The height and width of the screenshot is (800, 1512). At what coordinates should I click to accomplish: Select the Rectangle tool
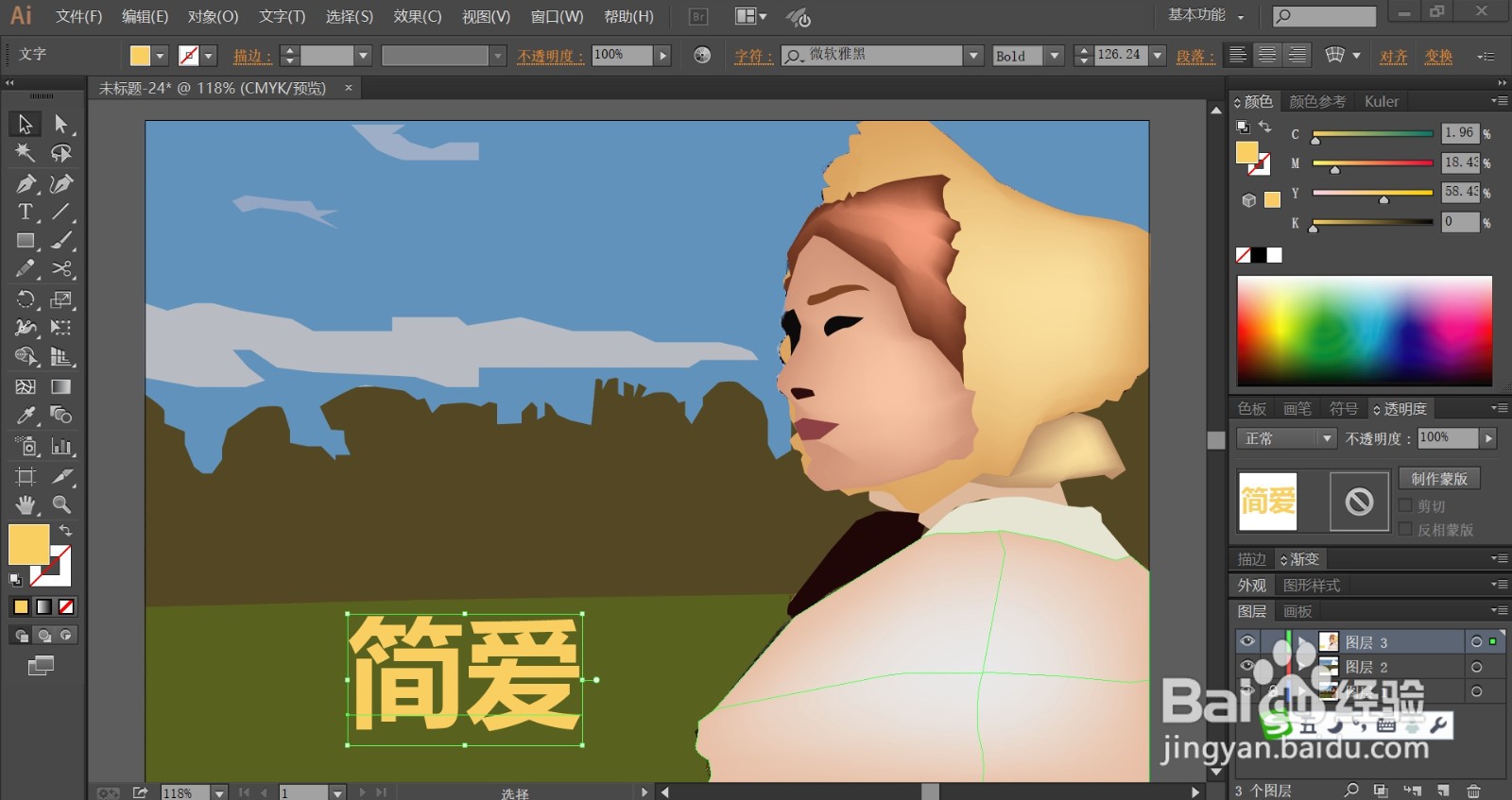point(26,241)
